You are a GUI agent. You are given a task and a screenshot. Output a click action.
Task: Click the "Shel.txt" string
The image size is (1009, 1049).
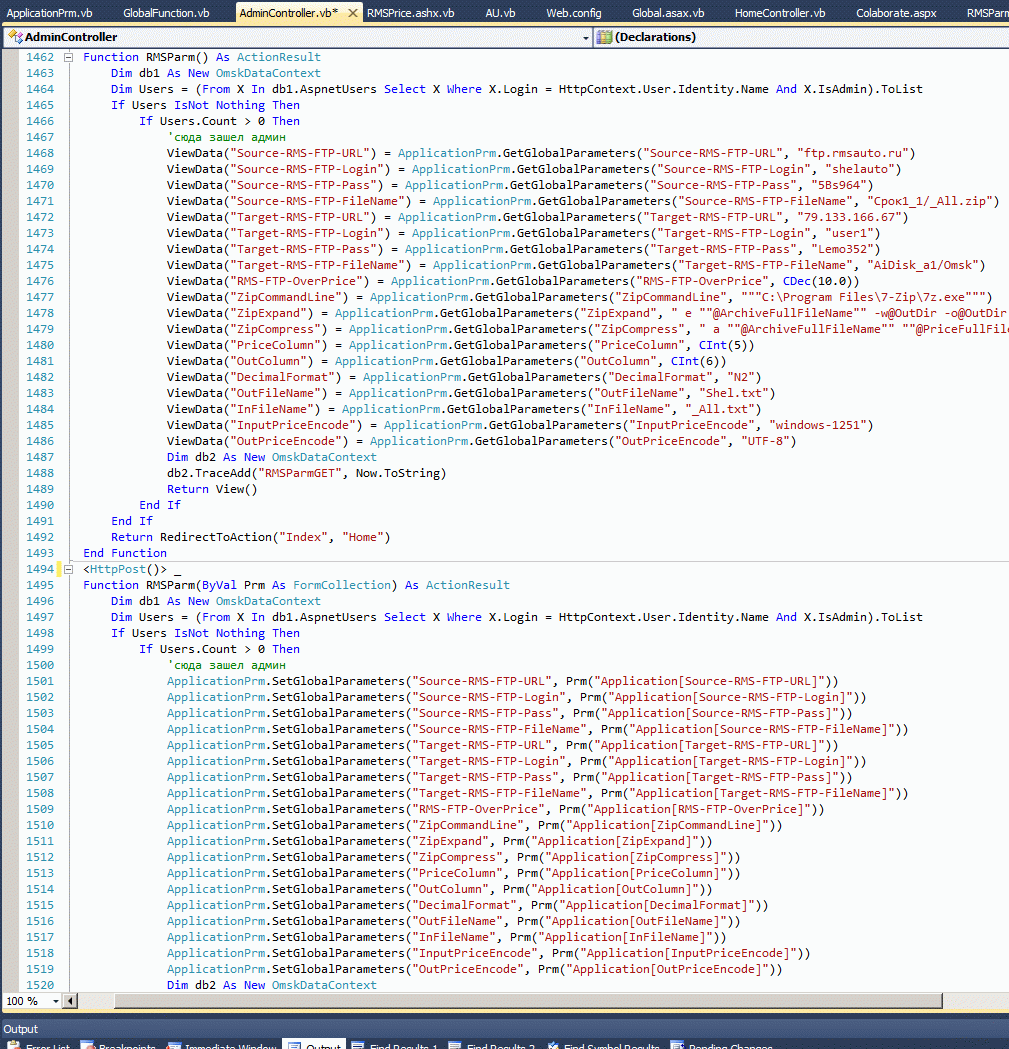click(x=733, y=393)
